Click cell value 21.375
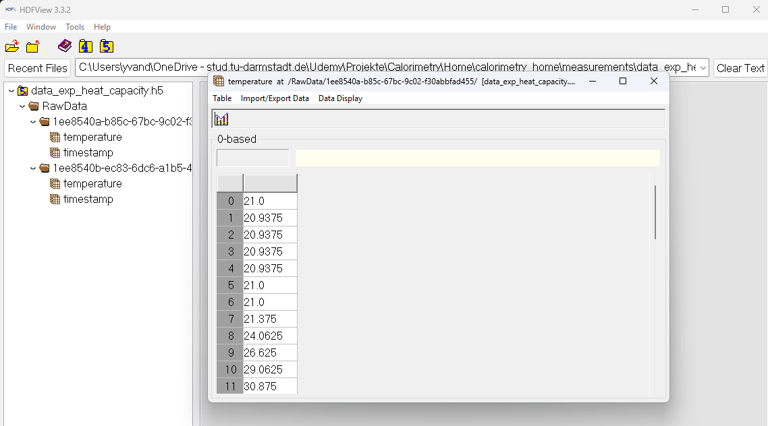Image resolution: width=768 pixels, height=426 pixels. [270, 319]
